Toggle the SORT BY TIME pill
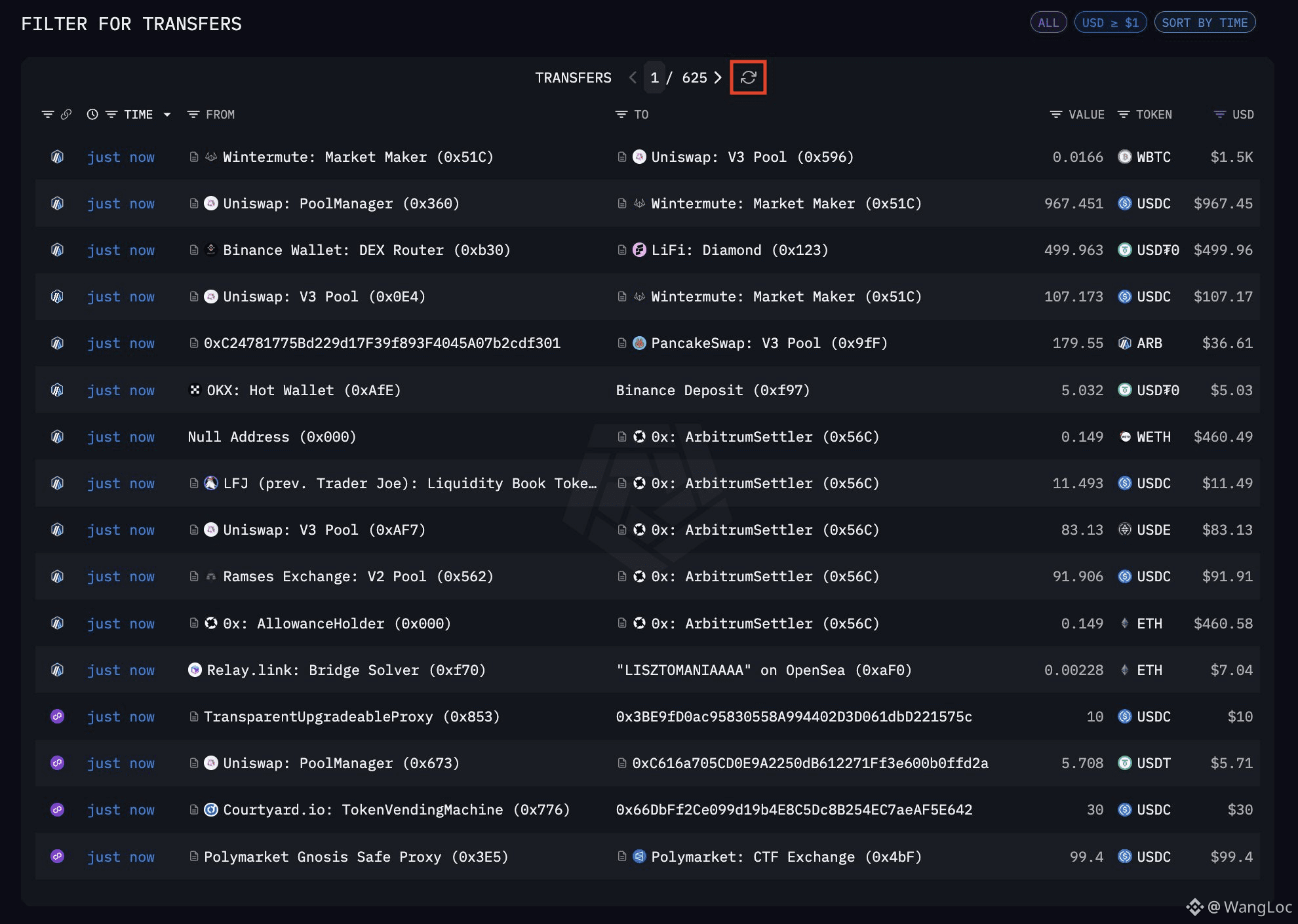This screenshot has width=1298, height=924. point(1204,23)
